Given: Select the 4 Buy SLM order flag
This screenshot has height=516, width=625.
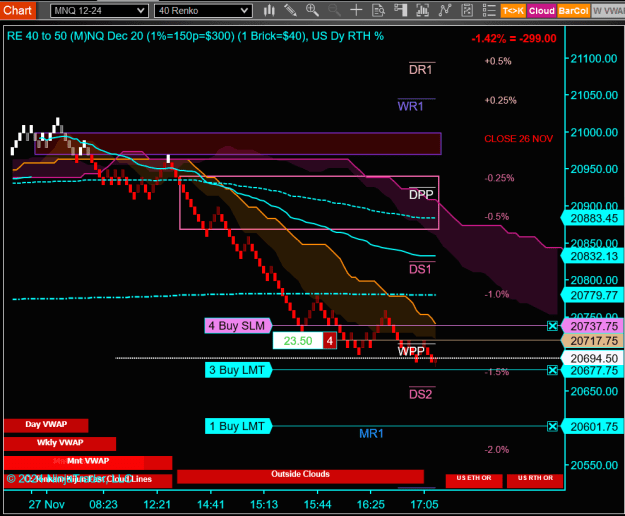Looking at the screenshot, I should [x=238, y=326].
